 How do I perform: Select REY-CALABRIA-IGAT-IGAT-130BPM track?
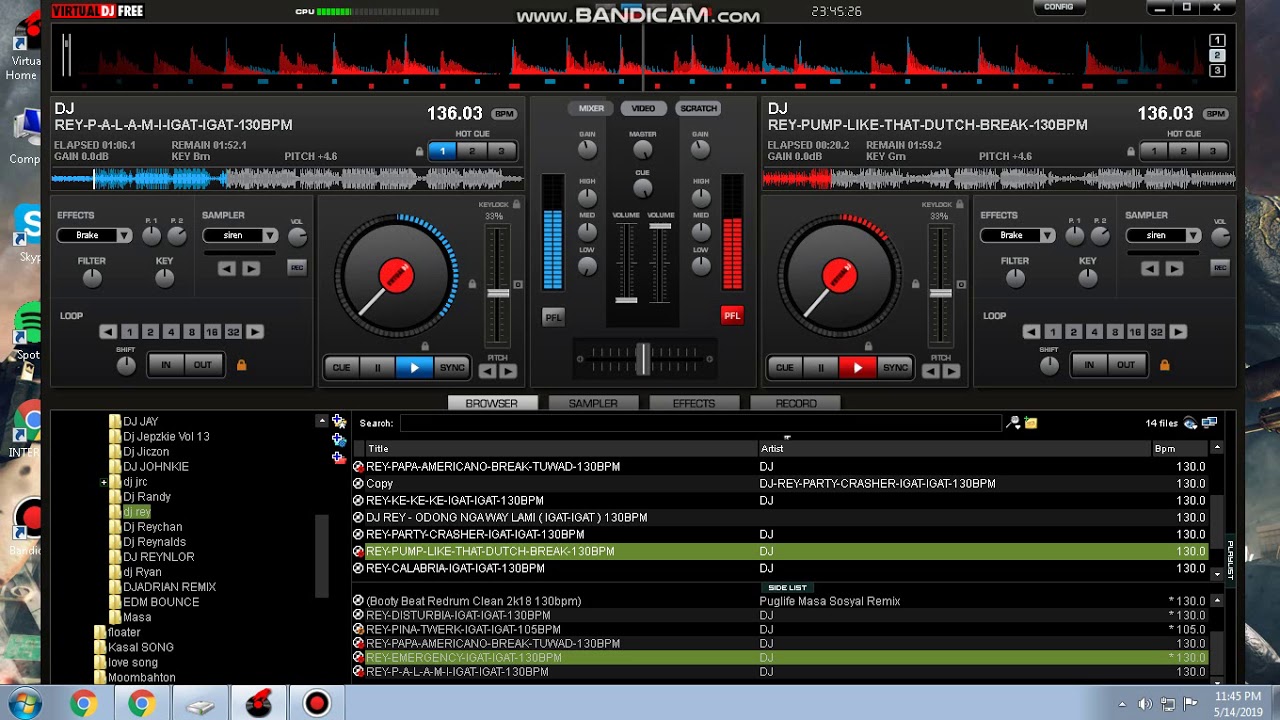click(455, 568)
